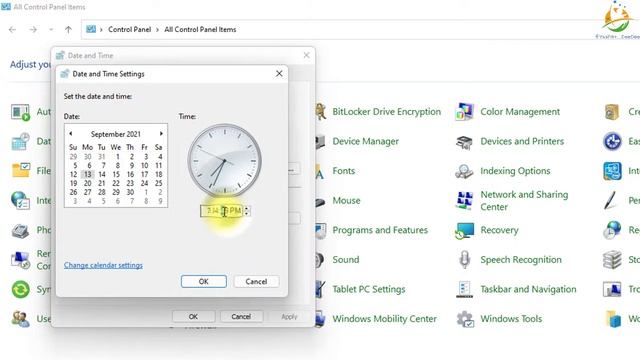The width and height of the screenshot is (640, 360).
Task: Click the Windows Mobility Center icon
Action: (320, 319)
